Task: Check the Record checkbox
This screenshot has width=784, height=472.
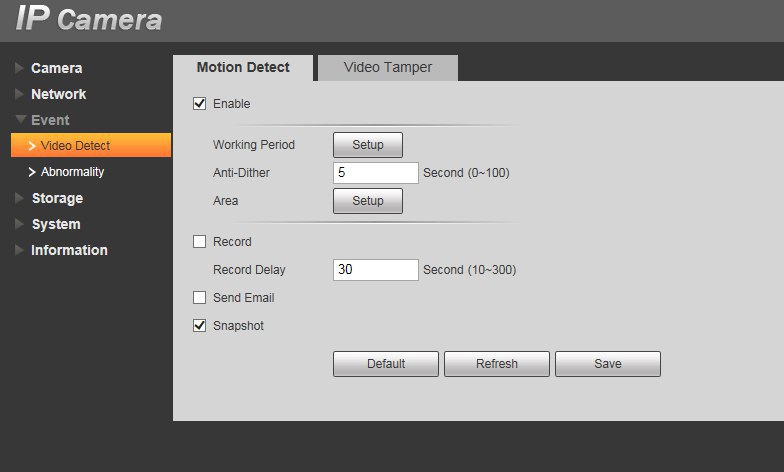Action: point(200,242)
